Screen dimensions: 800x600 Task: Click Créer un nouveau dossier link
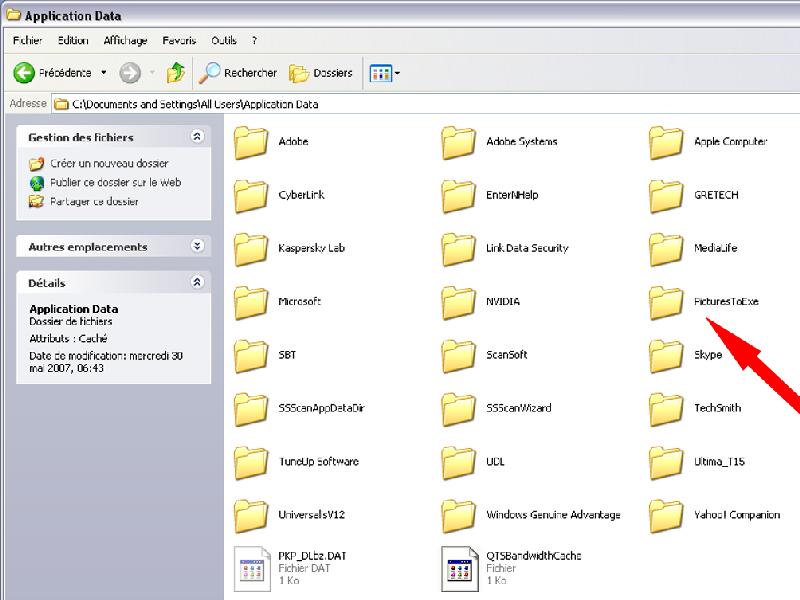(x=109, y=163)
